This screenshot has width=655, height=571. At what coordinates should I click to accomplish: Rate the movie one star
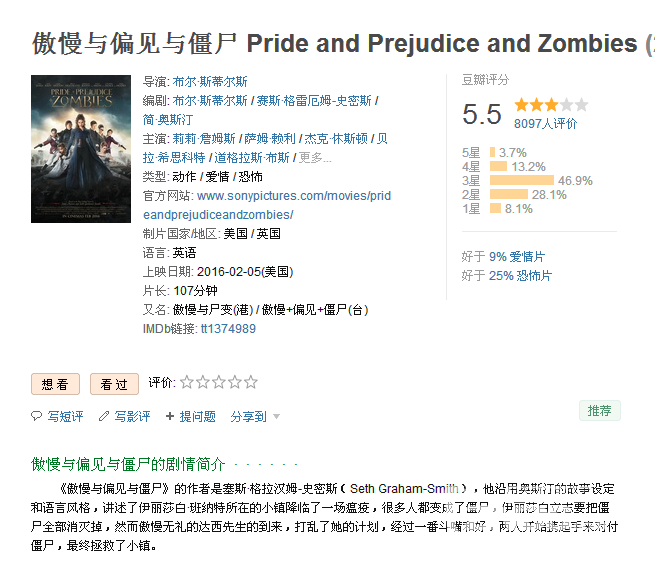tap(187, 382)
